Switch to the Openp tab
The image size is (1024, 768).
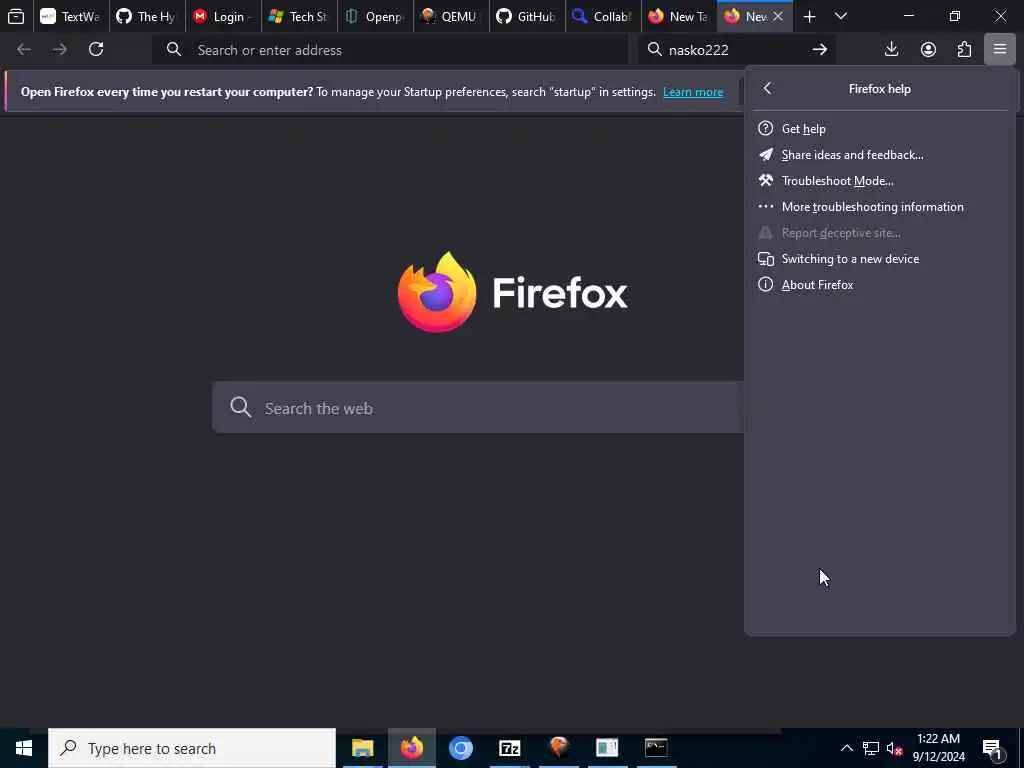pos(375,16)
